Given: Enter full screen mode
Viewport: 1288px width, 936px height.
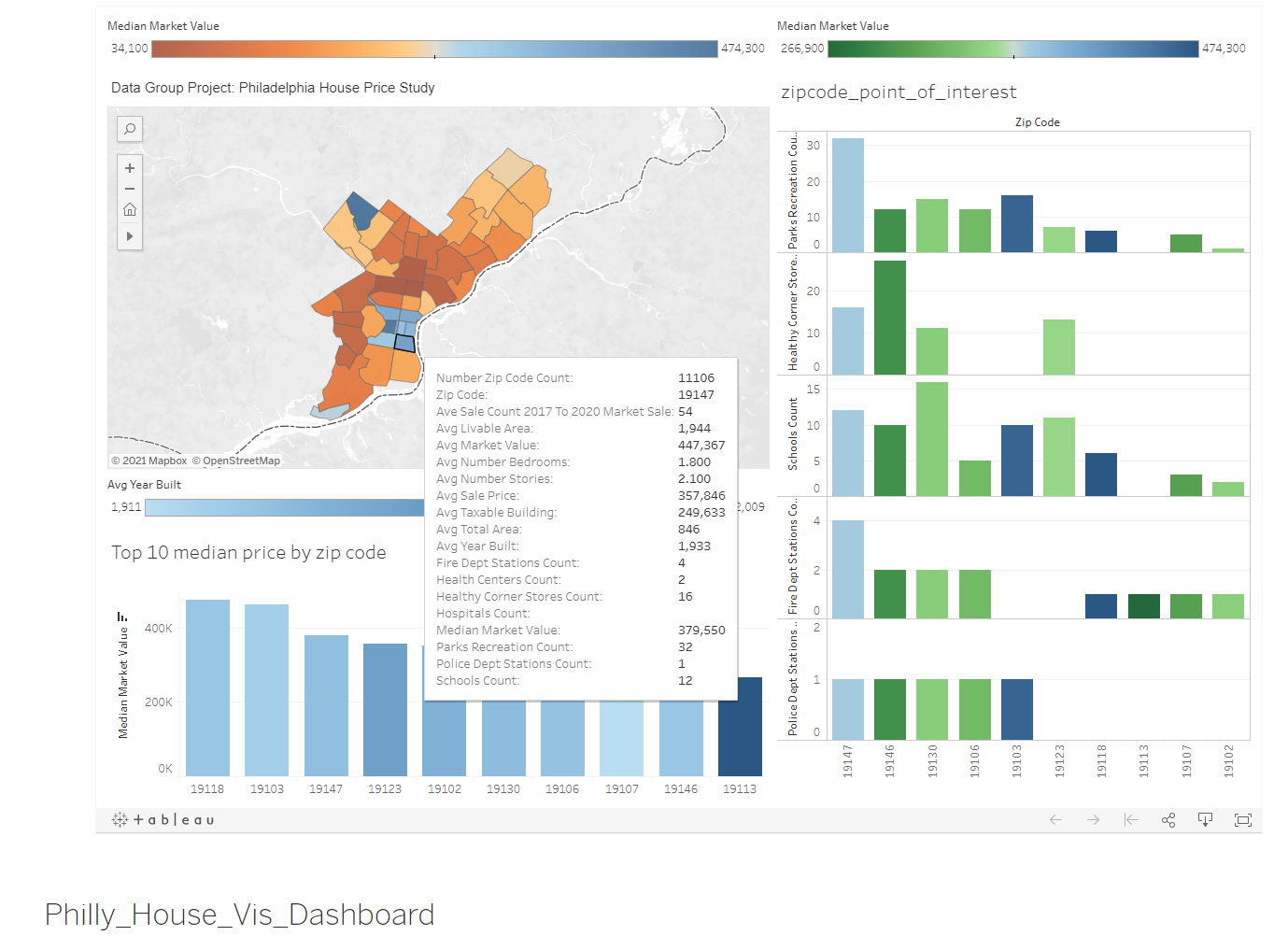Looking at the screenshot, I should 1242,819.
